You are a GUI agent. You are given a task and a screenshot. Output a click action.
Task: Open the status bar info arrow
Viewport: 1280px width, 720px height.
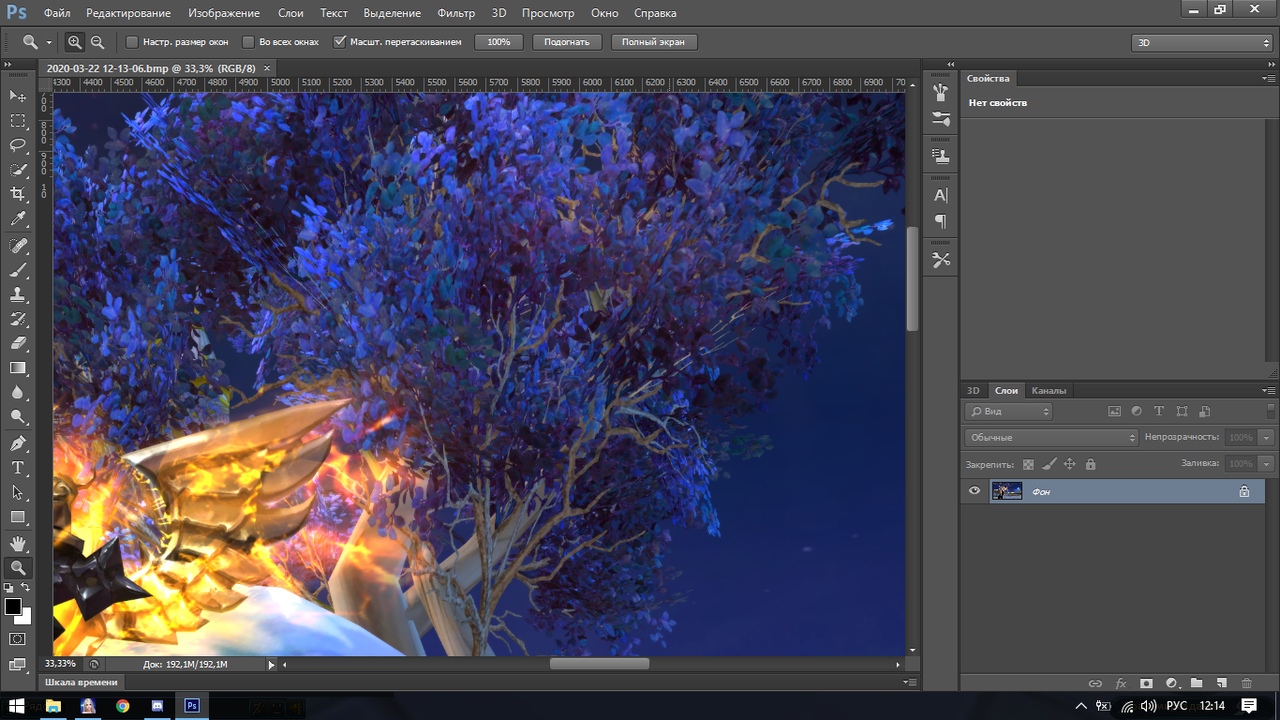point(271,664)
